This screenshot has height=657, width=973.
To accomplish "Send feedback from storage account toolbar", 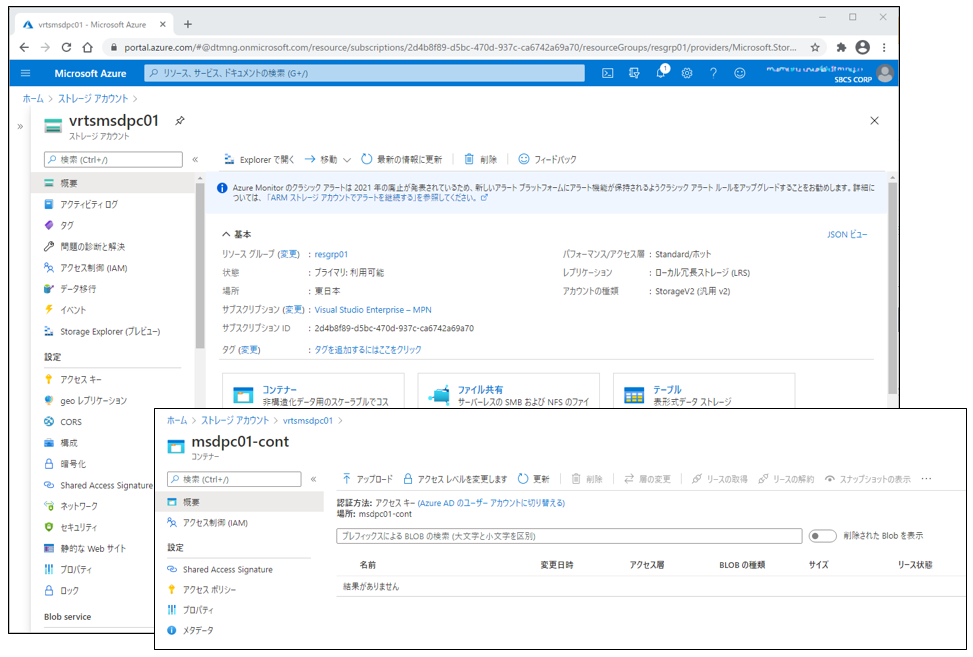I will [x=547, y=159].
